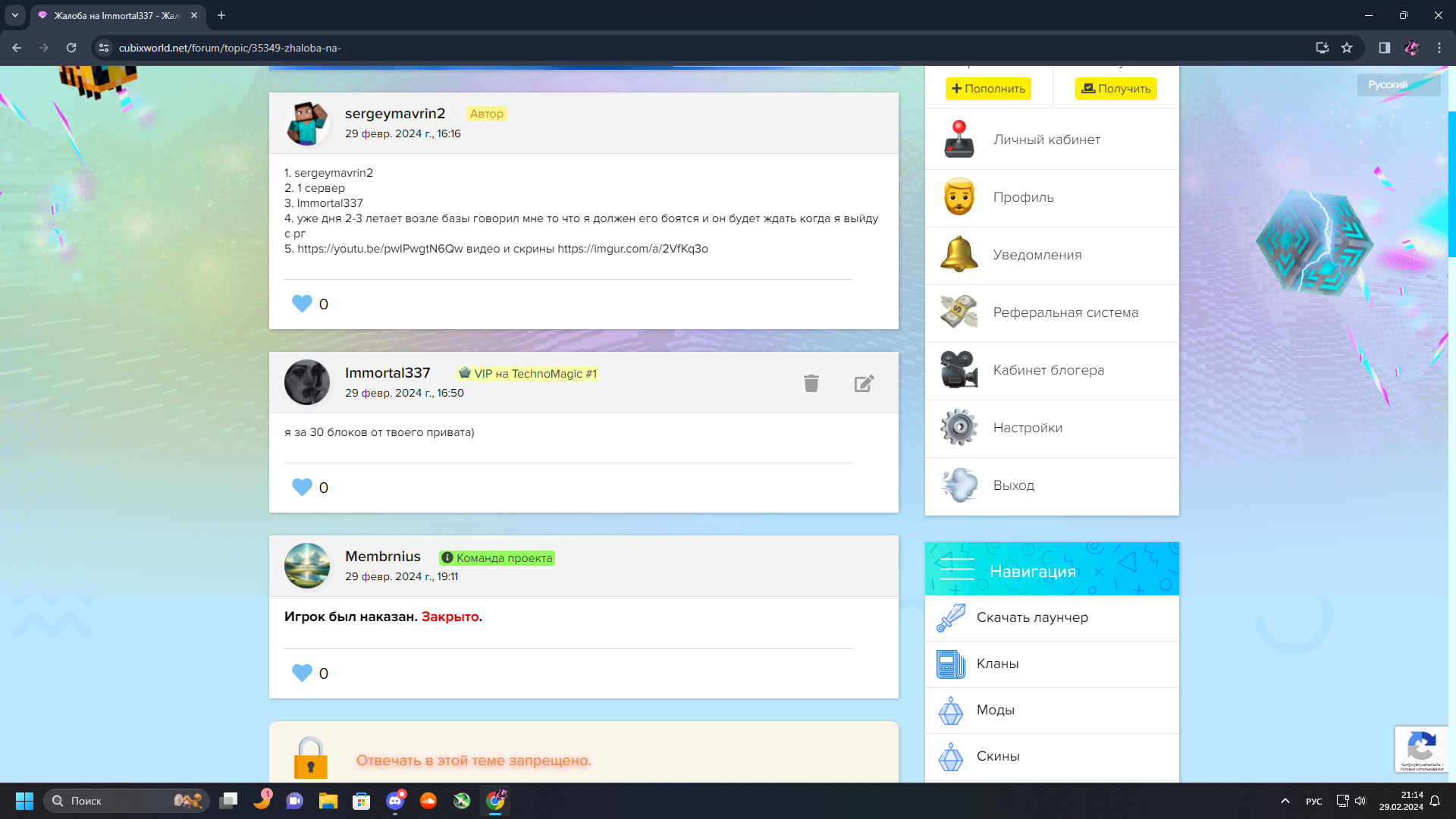Image resolution: width=1456 pixels, height=819 pixels.
Task: Open Личный кабинет joystick icon
Action: pyautogui.click(x=959, y=140)
